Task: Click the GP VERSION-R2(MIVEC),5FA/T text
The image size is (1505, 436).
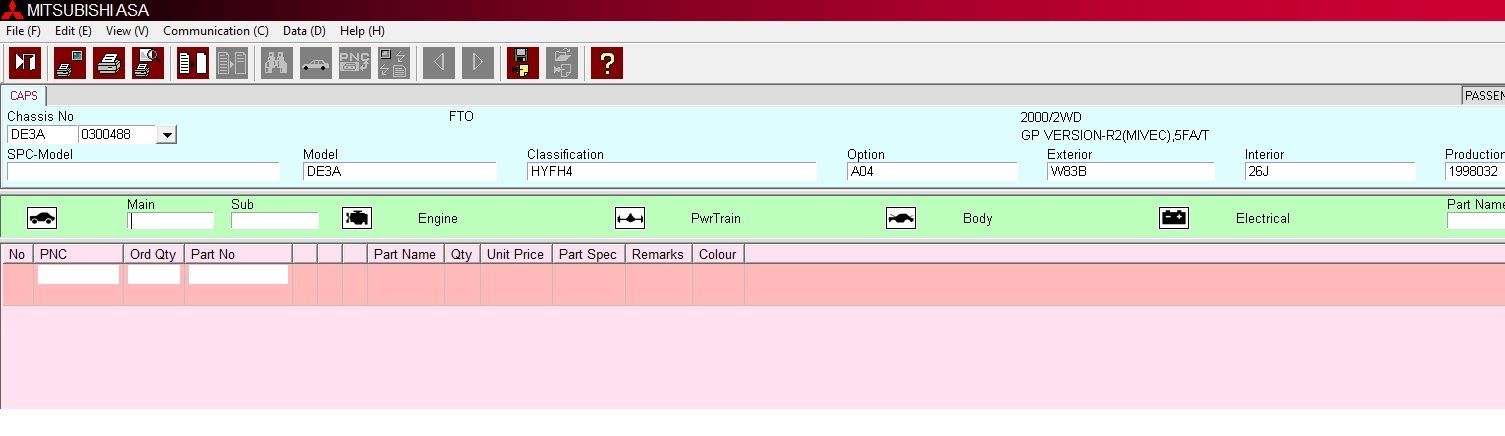Action: click(x=1115, y=135)
